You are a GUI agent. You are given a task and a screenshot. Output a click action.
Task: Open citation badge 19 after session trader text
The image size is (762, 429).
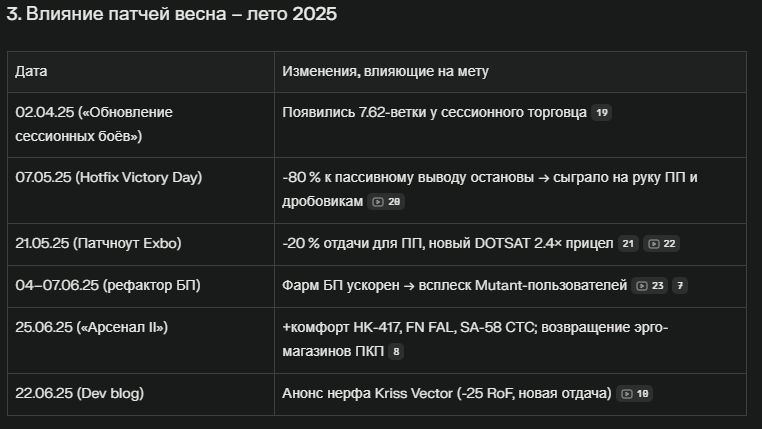pyautogui.click(x=602, y=113)
